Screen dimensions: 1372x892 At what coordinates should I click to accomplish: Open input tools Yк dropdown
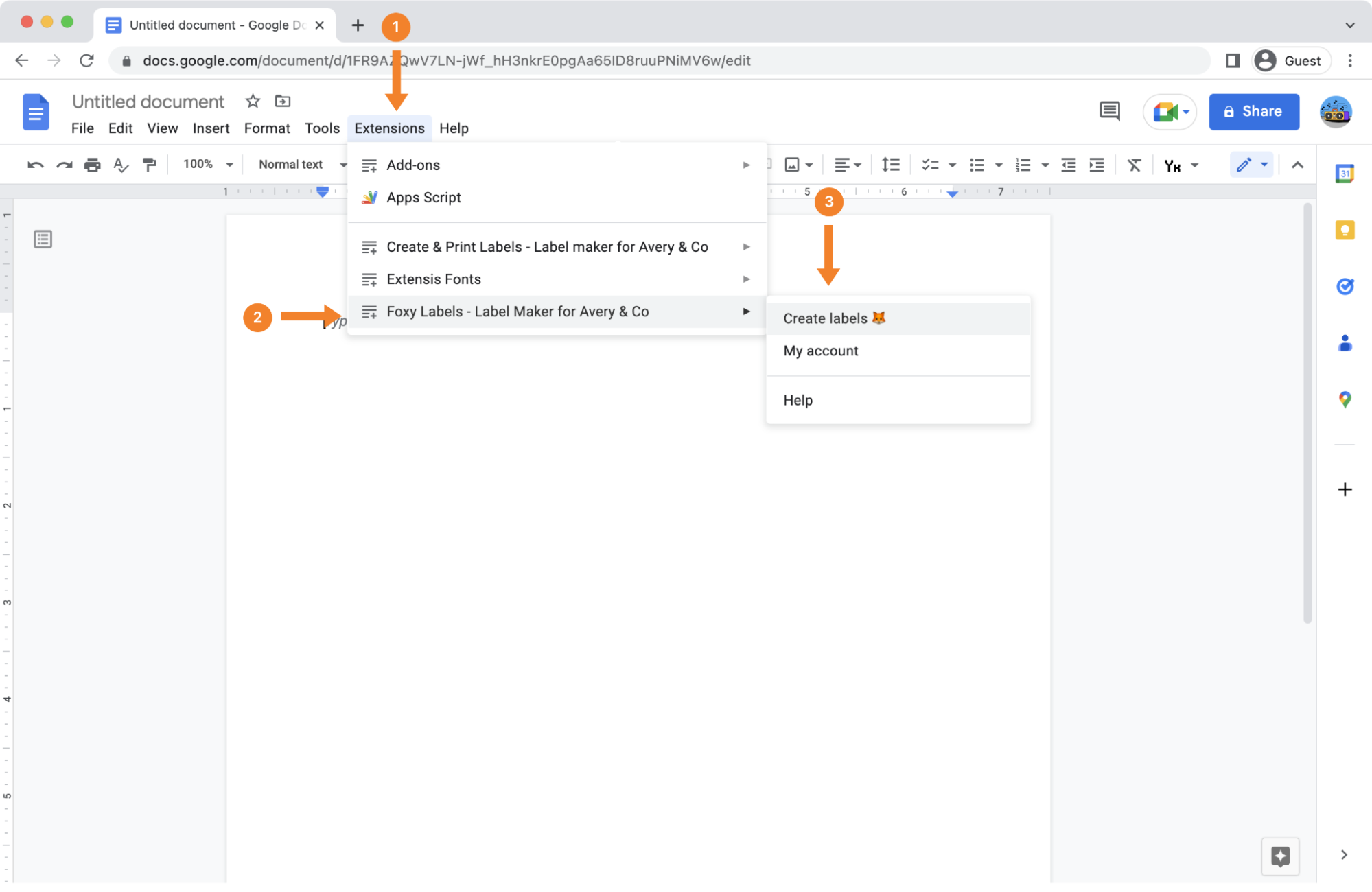click(1181, 165)
